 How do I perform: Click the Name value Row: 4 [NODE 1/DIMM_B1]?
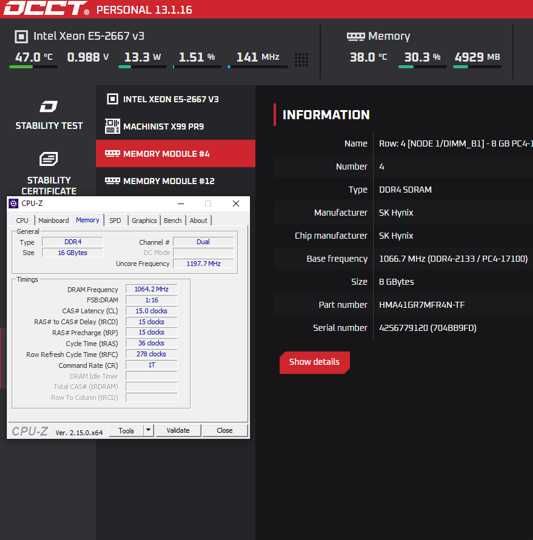456,144
